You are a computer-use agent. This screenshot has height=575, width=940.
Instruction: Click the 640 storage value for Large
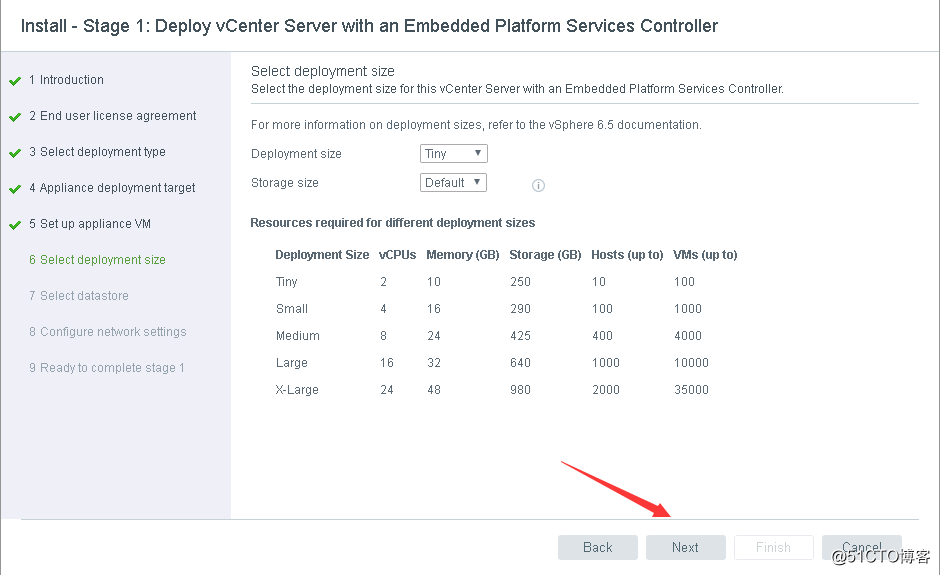[520, 363]
